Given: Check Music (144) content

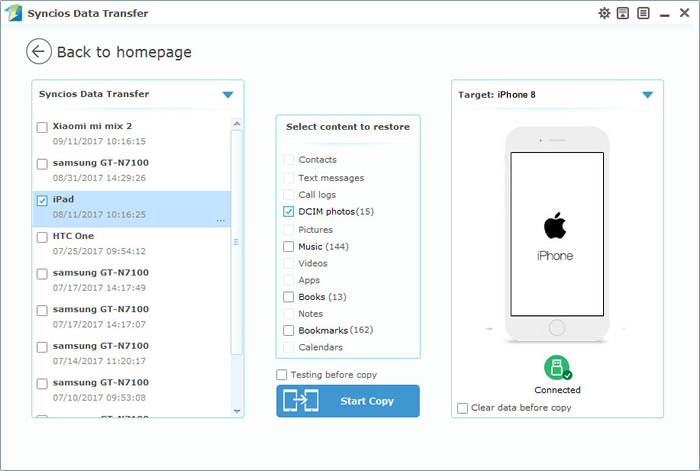Looking at the screenshot, I should (288, 246).
